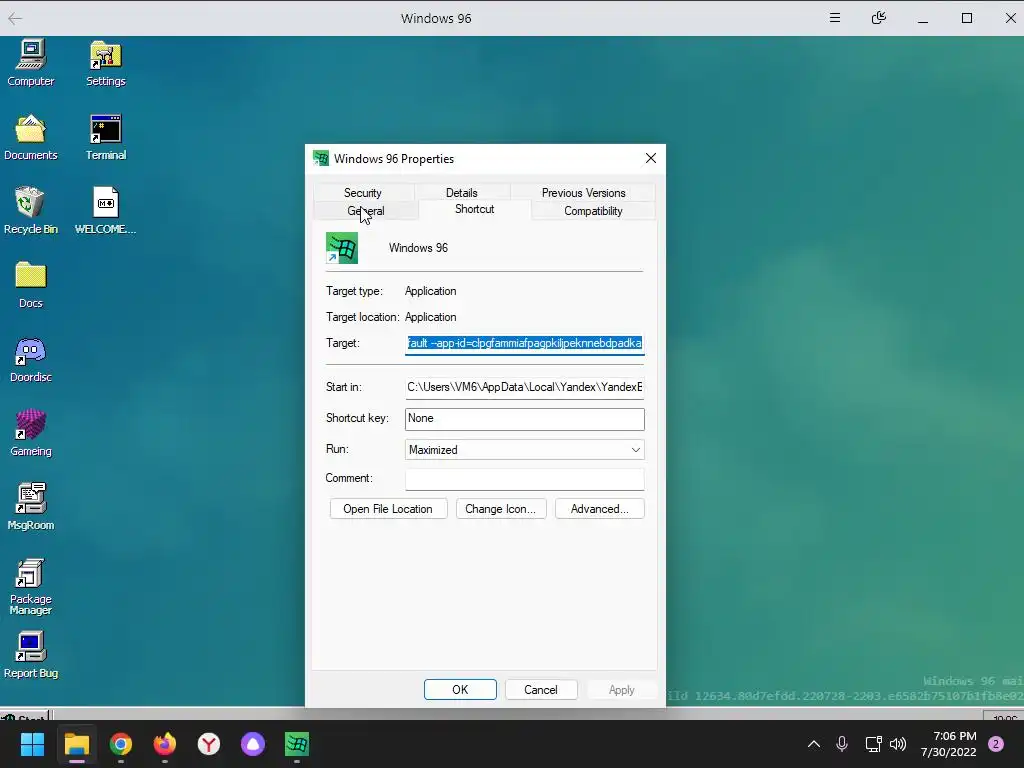Click the Windows 96 app taskbar icon
The width and height of the screenshot is (1024, 768).
point(297,744)
